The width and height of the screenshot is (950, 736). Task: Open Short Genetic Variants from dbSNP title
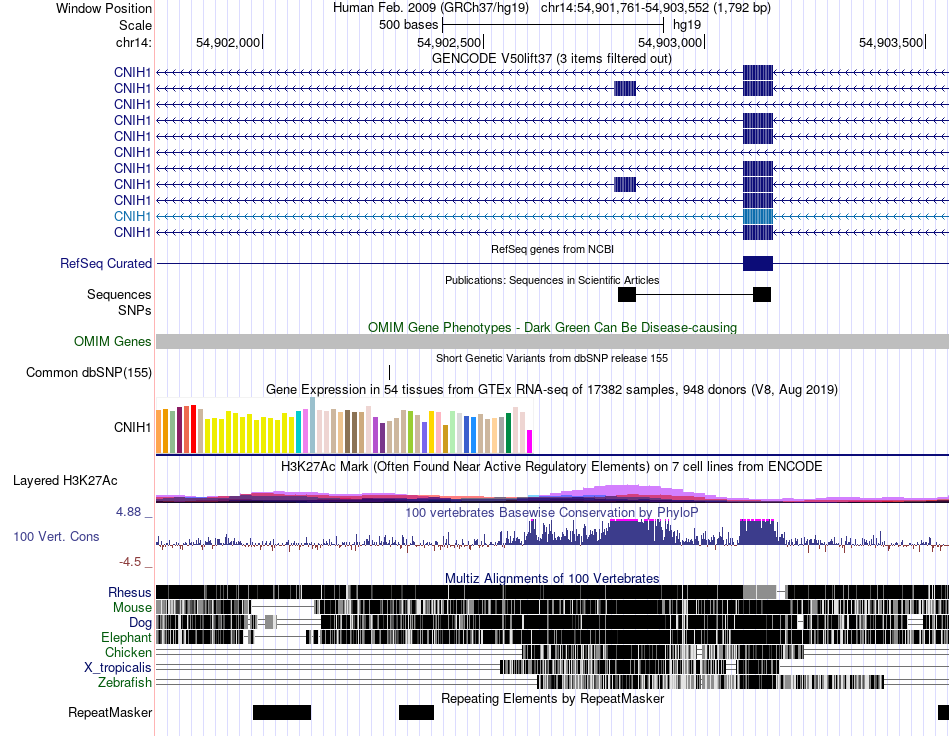click(552, 359)
